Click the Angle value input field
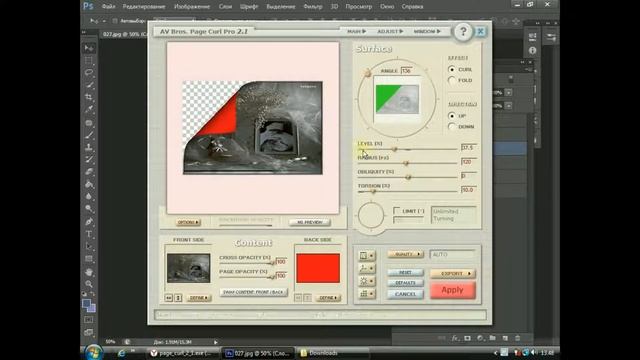640x360 pixels. [407, 71]
